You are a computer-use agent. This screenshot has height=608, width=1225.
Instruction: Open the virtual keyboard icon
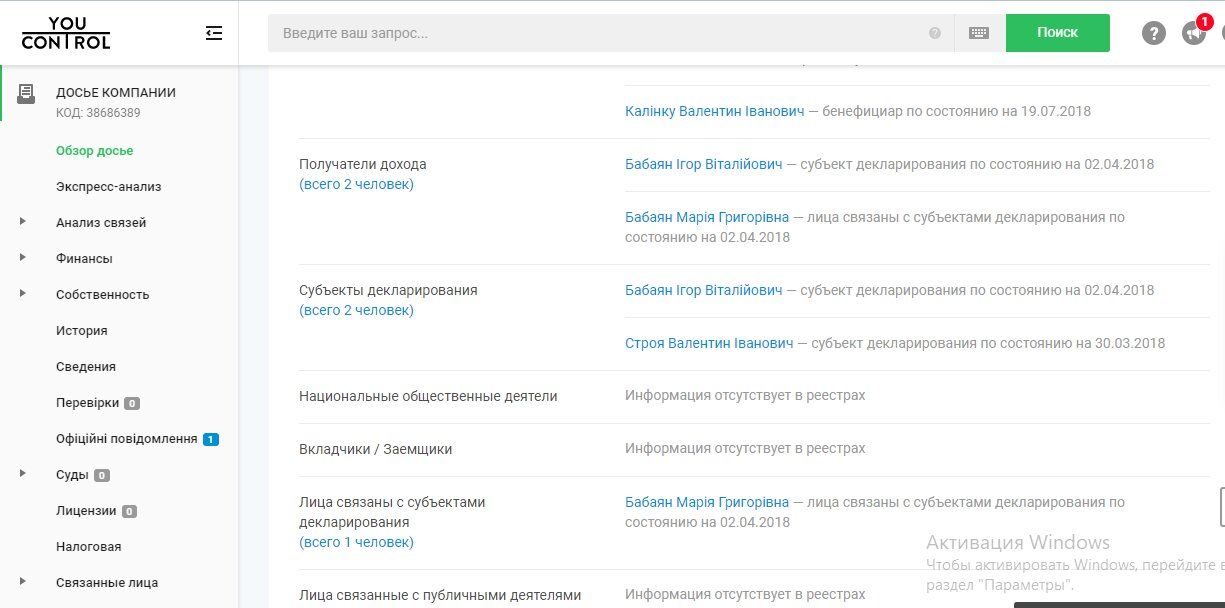pyautogui.click(x=979, y=33)
